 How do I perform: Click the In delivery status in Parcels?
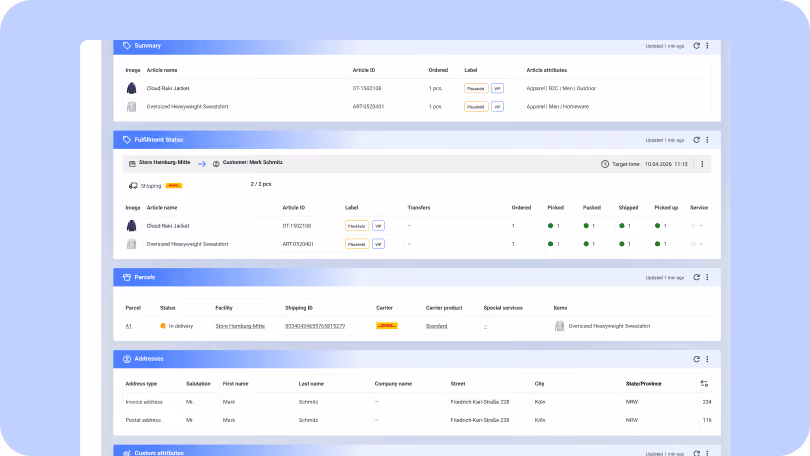[177, 326]
